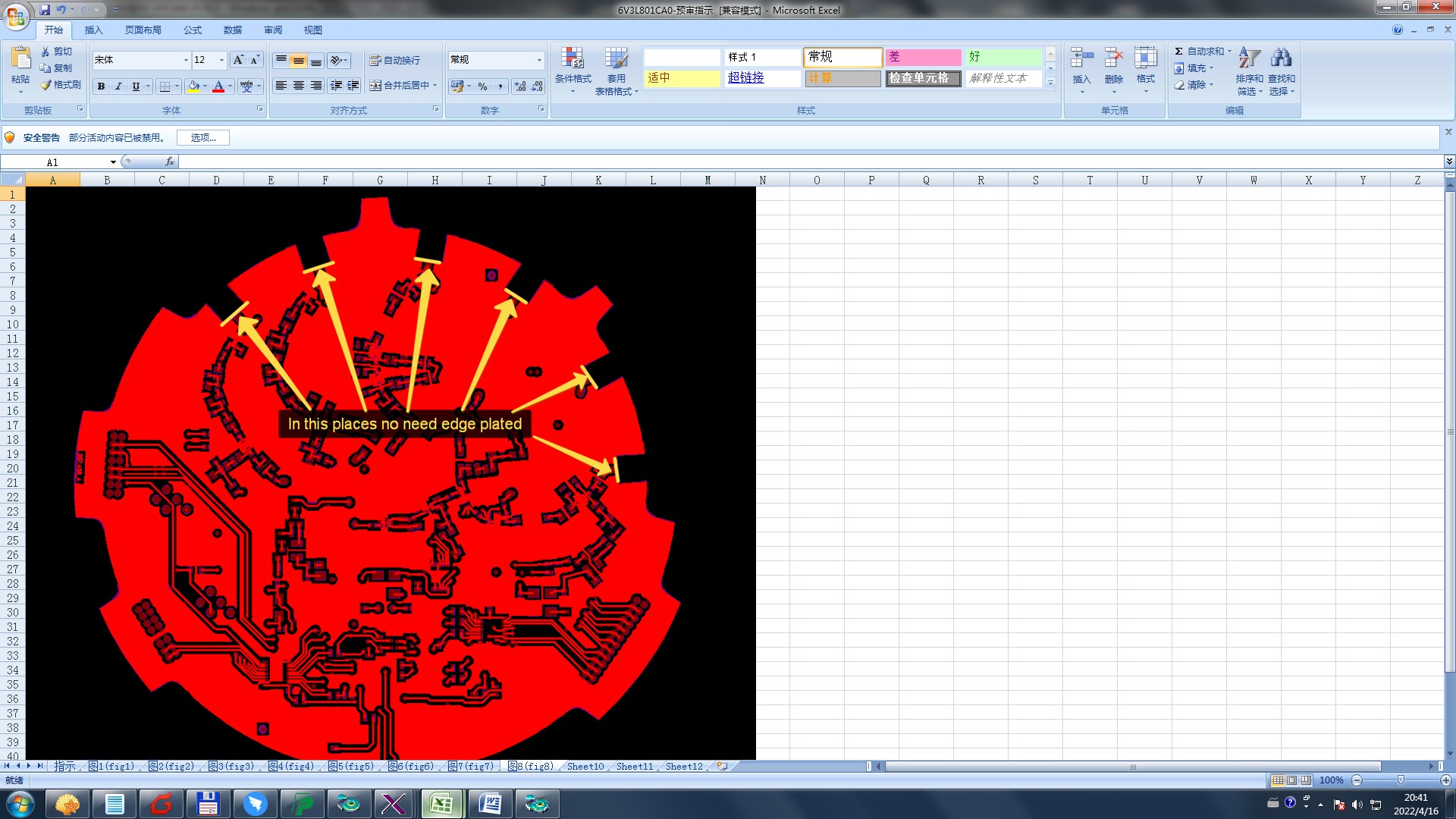Switch to the Insert ribbon tab

[93, 30]
